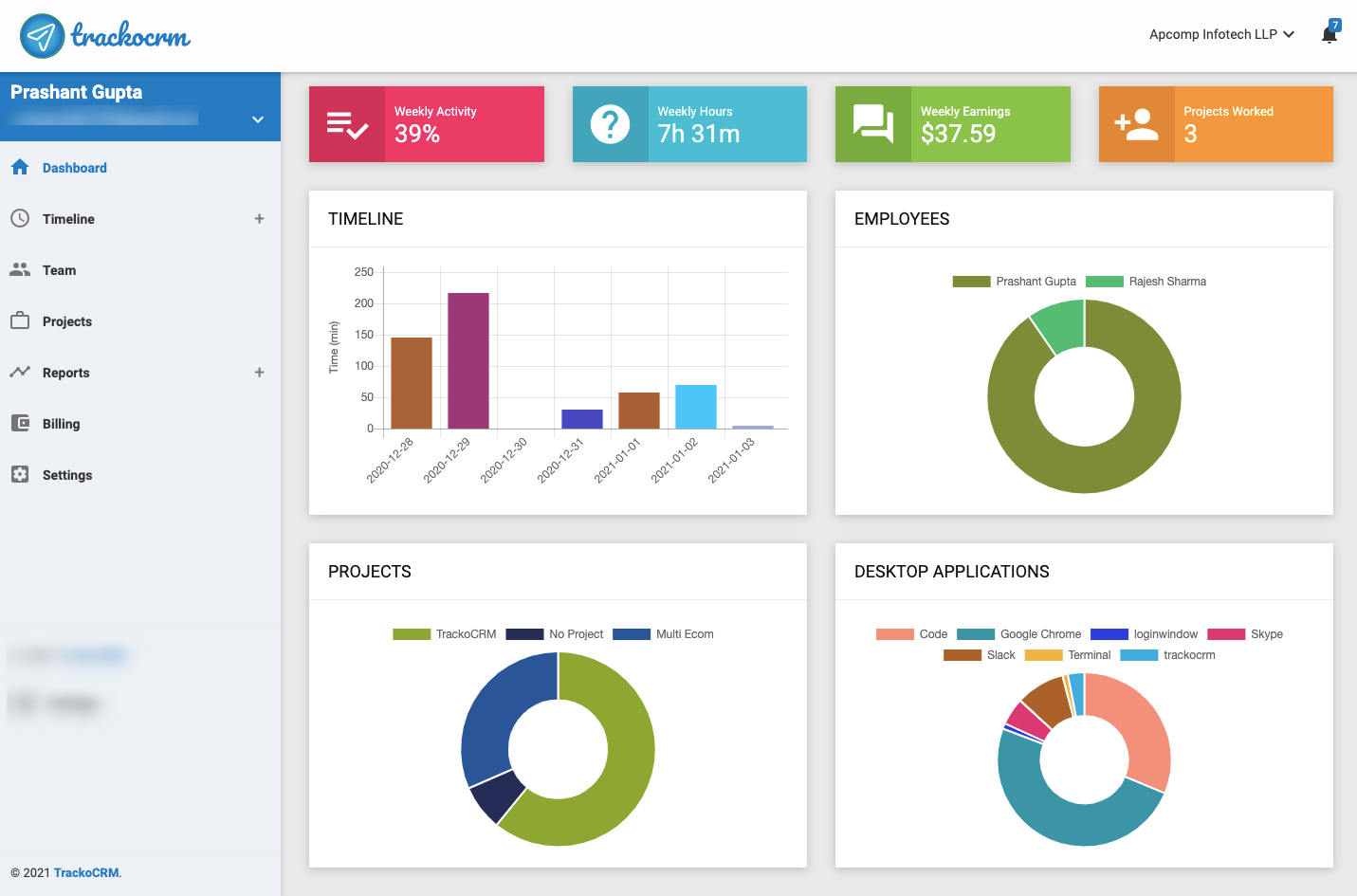1357x896 pixels.
Task: Click the Reports trend line icon
Action: (x=20, y=372)
